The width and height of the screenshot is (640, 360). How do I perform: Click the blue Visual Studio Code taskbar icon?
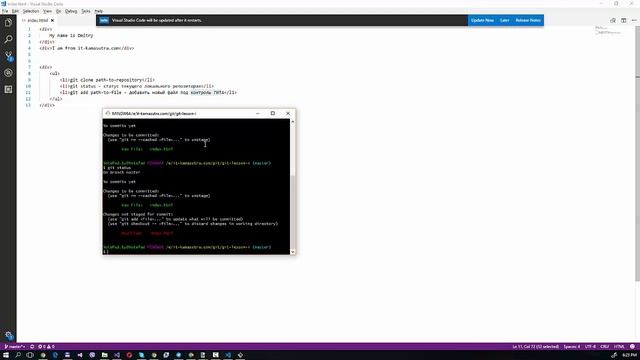[x=228, y=355]
